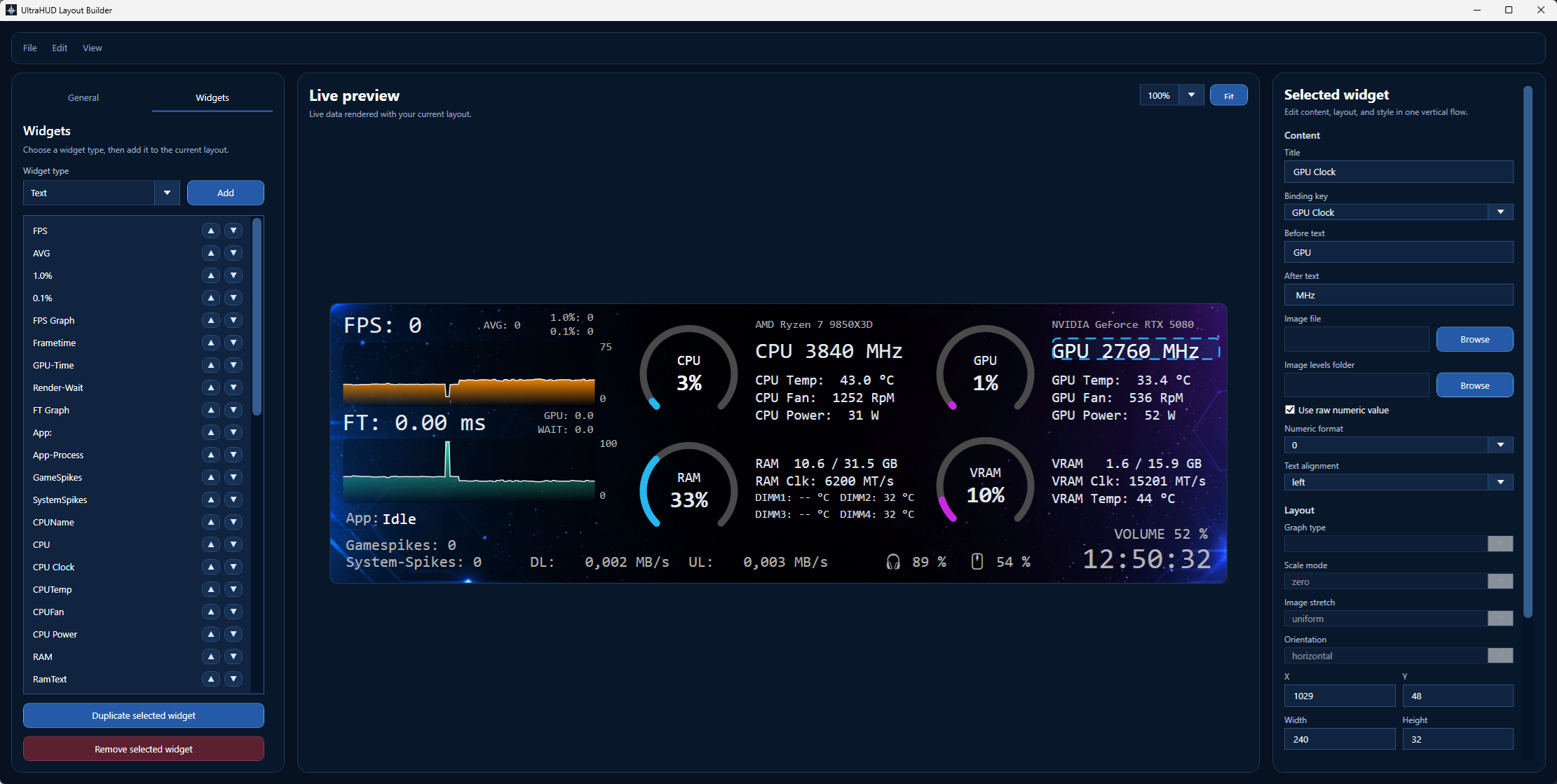Screen dimensions: 1557x784
Task: Switch to the General tab
Action: (83, 97)
